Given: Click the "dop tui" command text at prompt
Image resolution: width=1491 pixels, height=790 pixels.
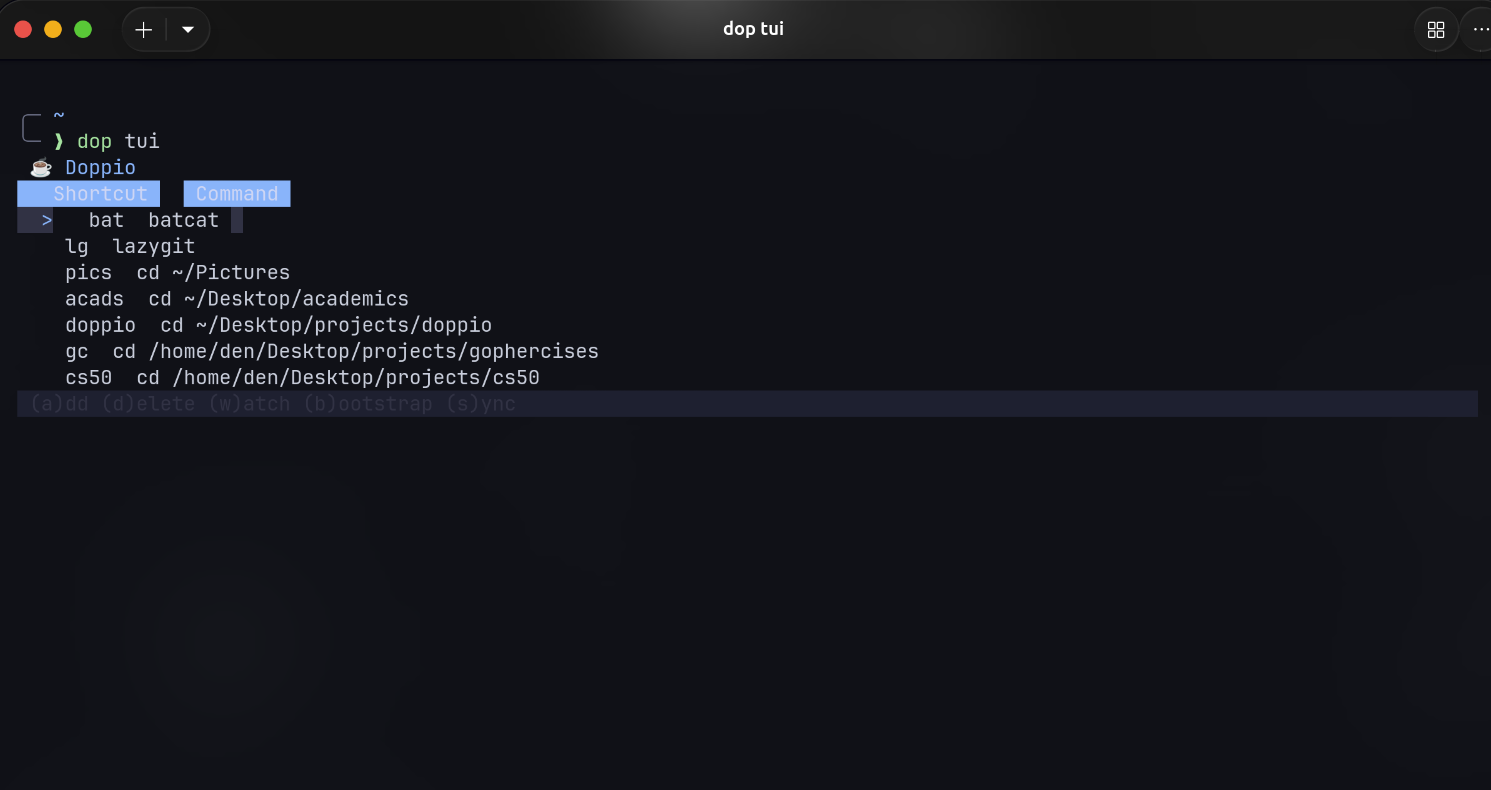Looking at the screenshot, I should (118, 141).
